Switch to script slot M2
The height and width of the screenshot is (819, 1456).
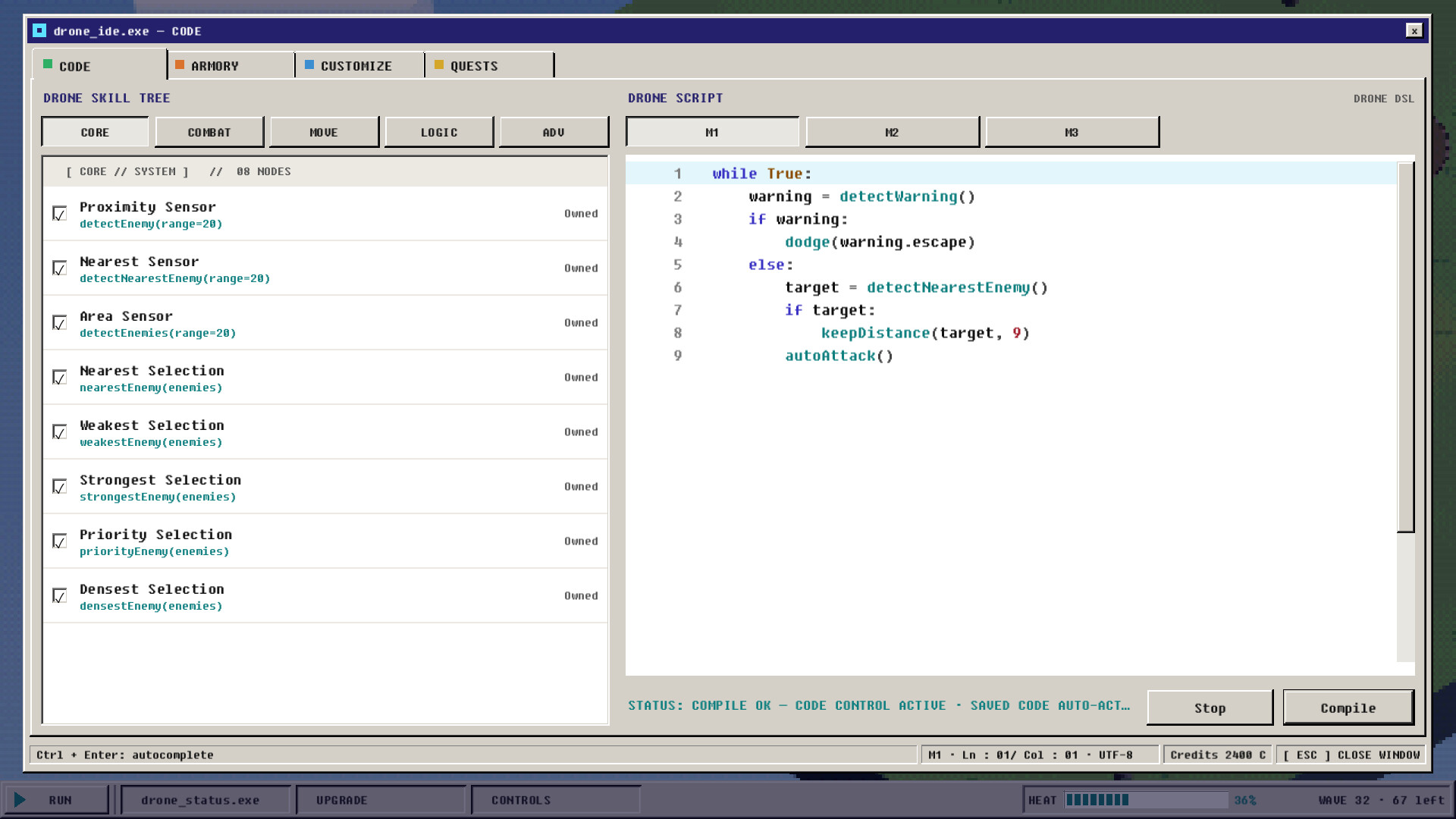(x=892, y=132)
